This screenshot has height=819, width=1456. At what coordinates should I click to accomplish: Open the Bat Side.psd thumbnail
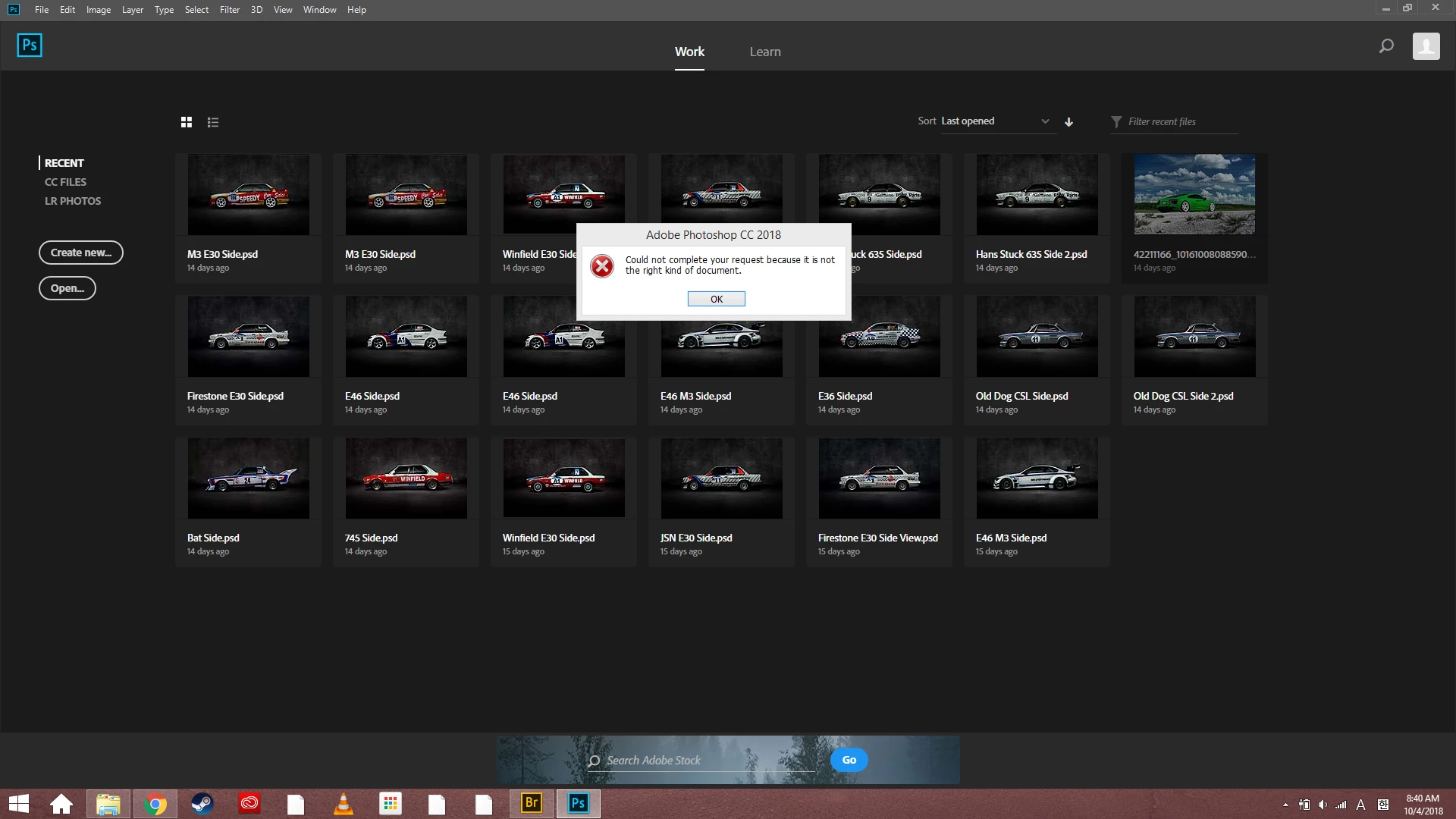coord(248,479)
